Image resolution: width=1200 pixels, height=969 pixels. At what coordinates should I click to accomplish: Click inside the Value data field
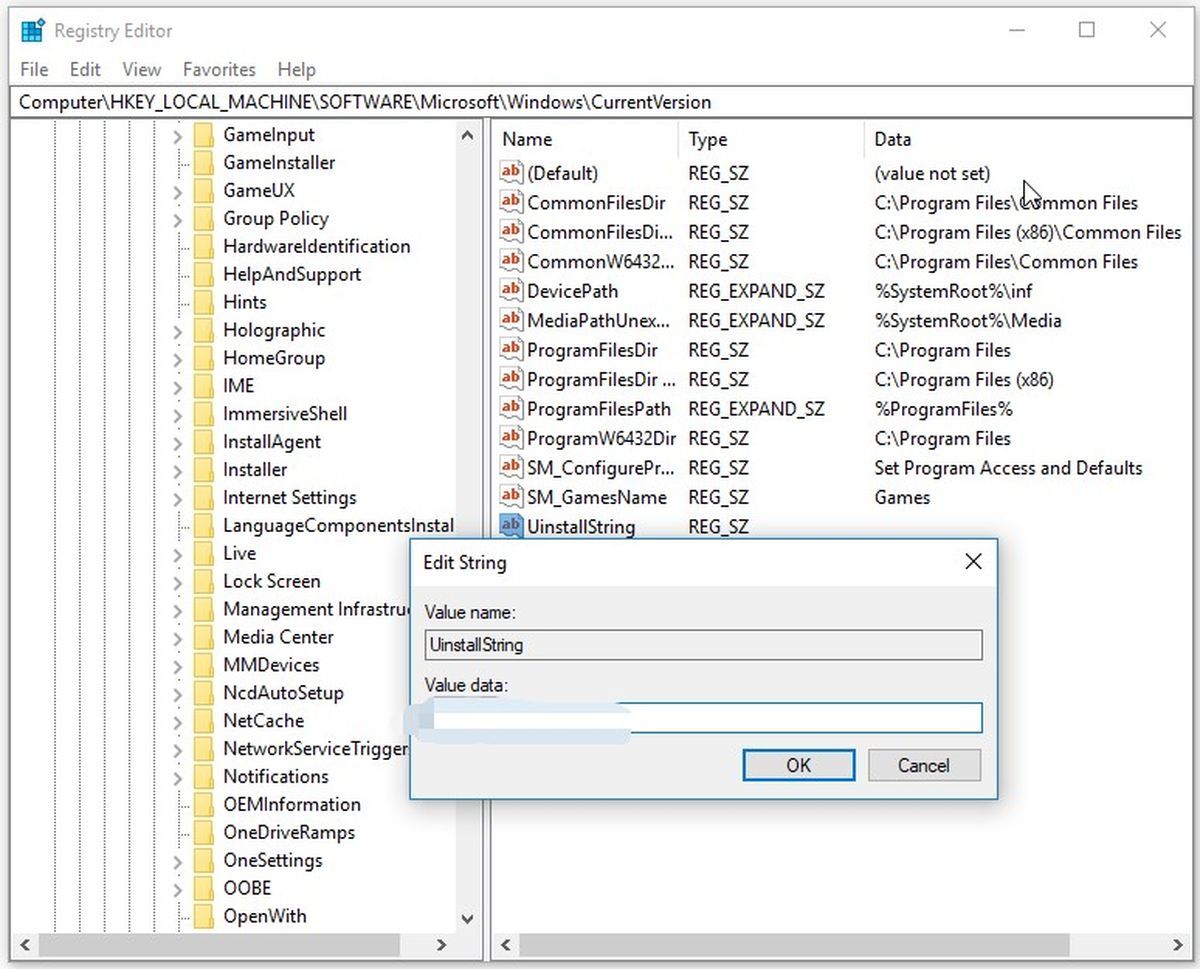tap(704, 718)
